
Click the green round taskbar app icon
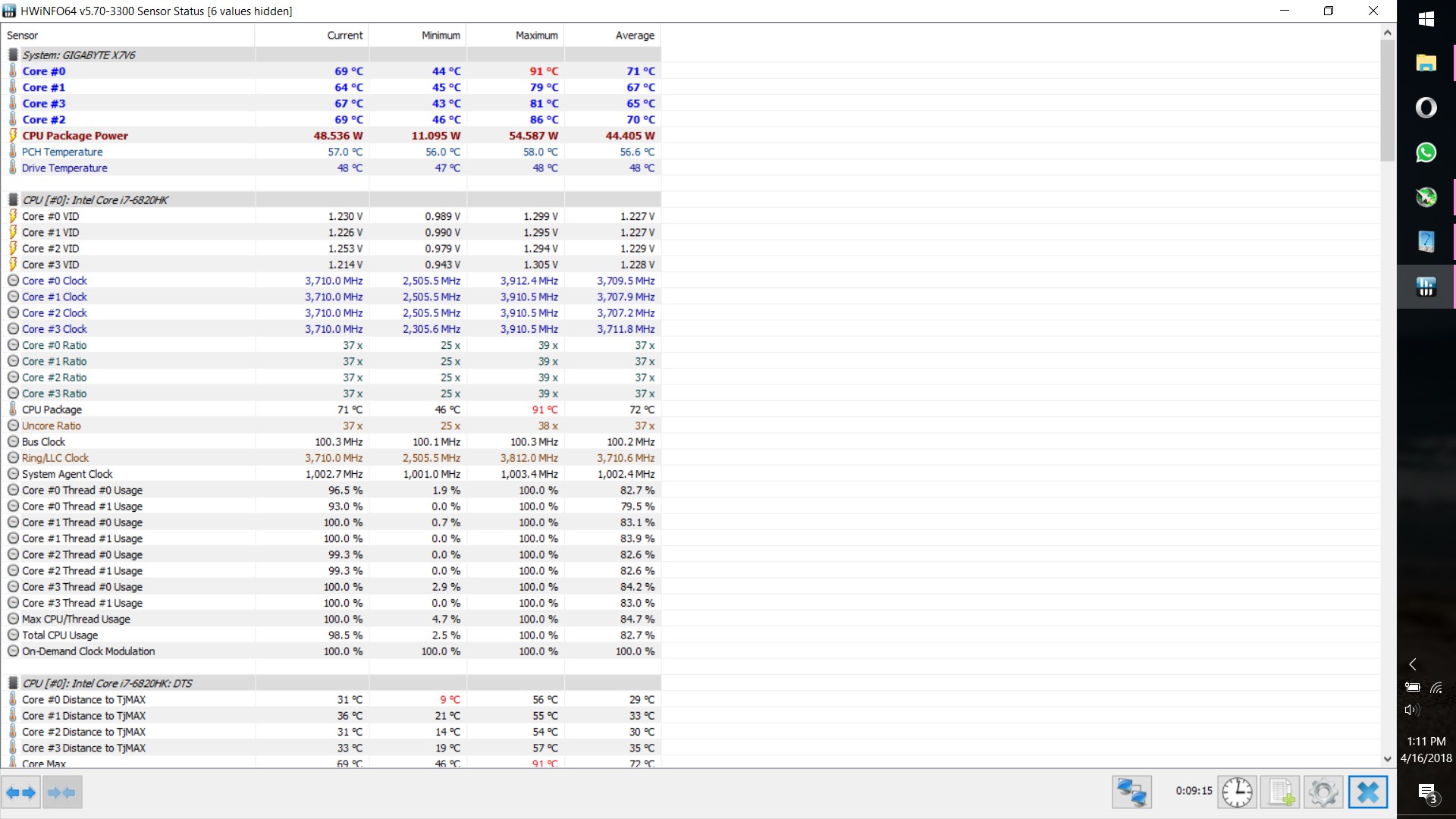[1426, 197]
